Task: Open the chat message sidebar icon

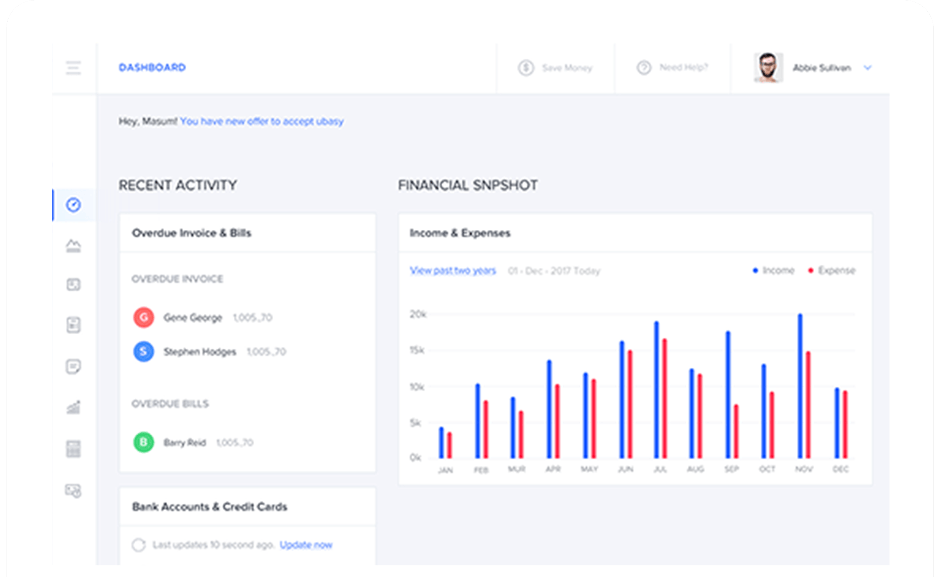Action: (x=73, y=367)
